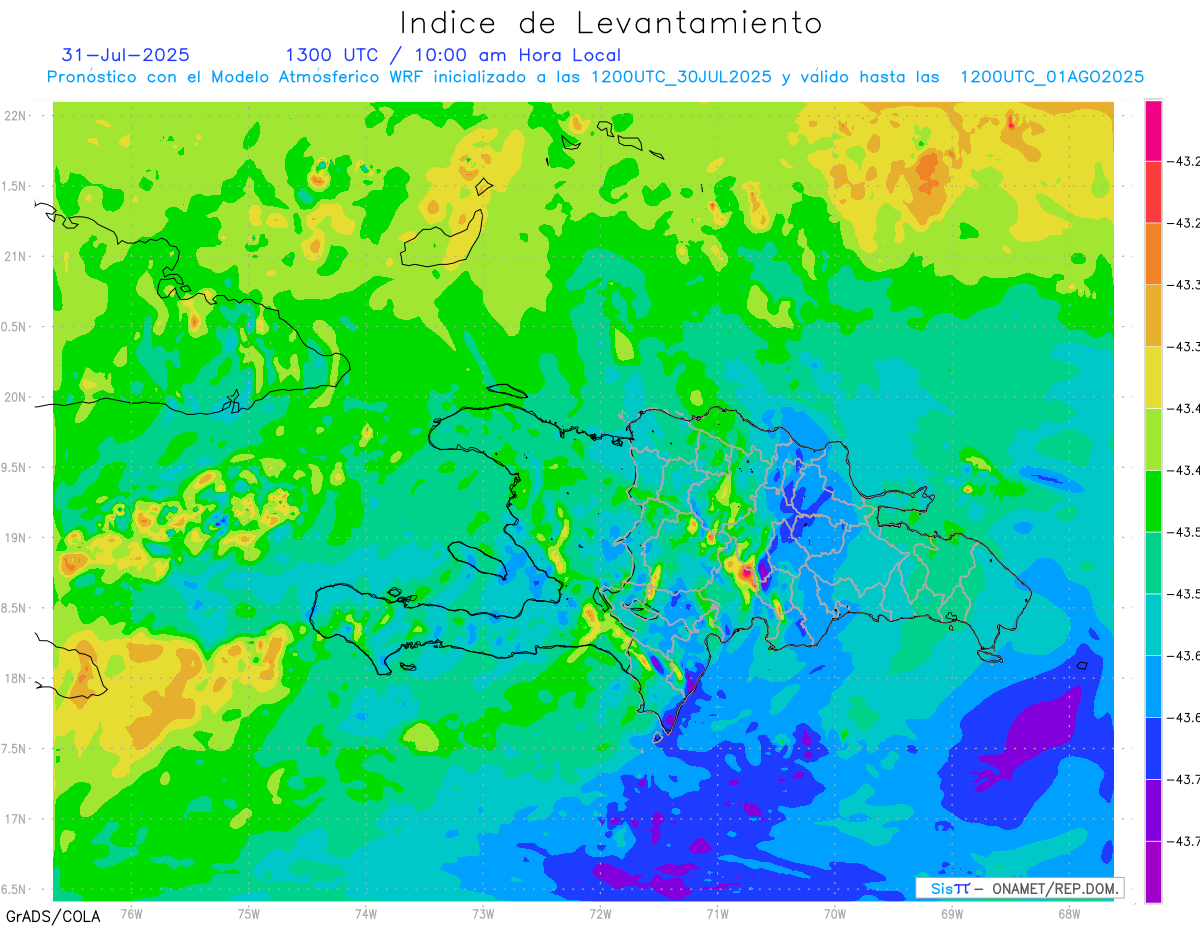Click the '72W' longitude label
1200x927 pixels.
(600, 913)
